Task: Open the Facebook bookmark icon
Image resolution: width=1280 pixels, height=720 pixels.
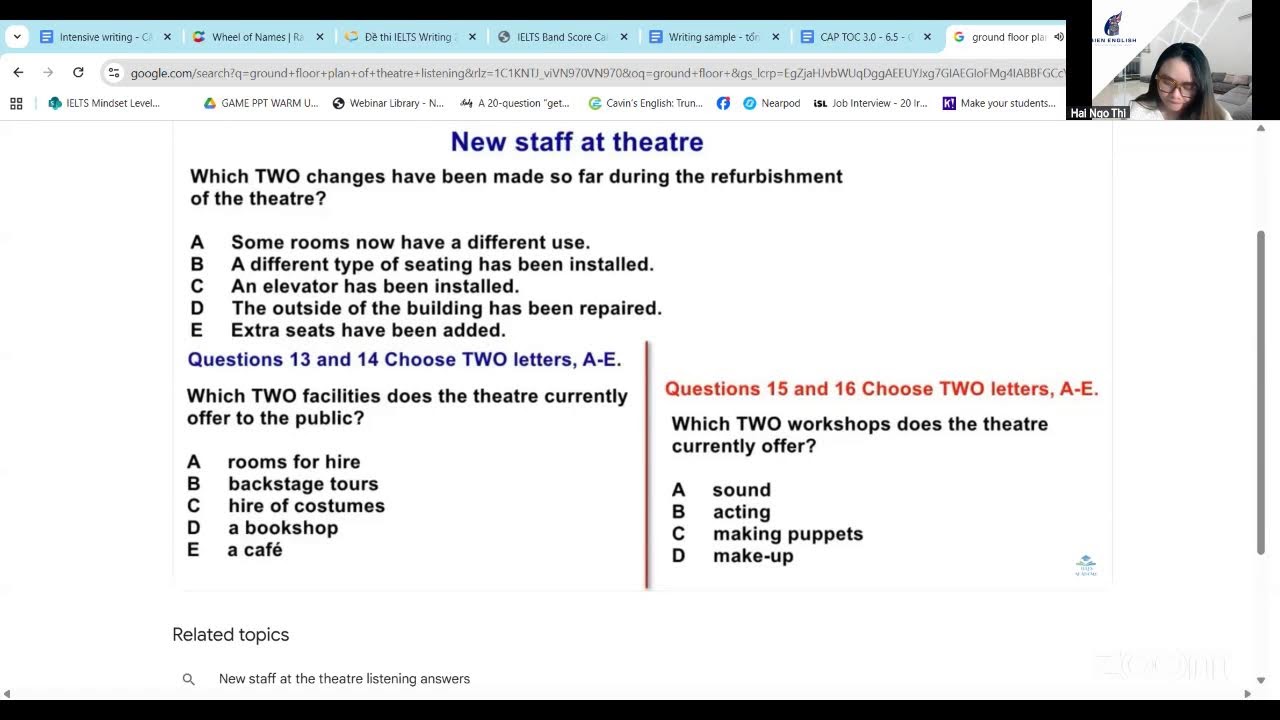Action: point(723,103)
